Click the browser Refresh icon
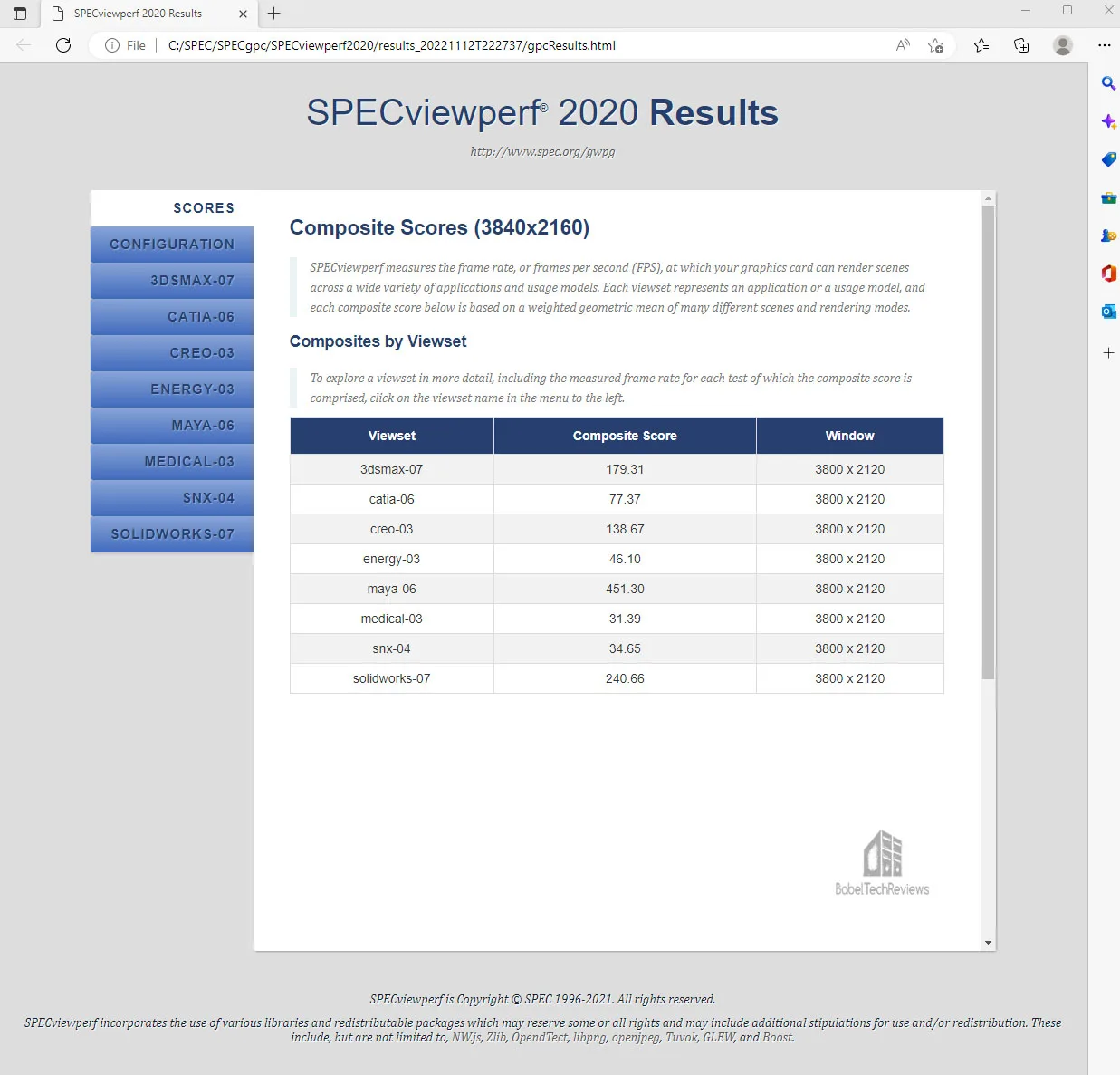 [x=63, y=45]
